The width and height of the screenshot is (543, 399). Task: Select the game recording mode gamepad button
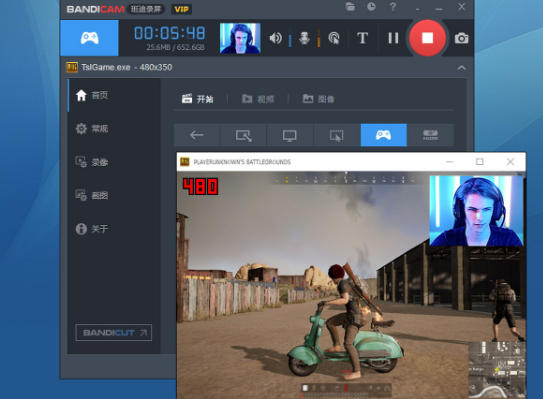click(89, 38)
